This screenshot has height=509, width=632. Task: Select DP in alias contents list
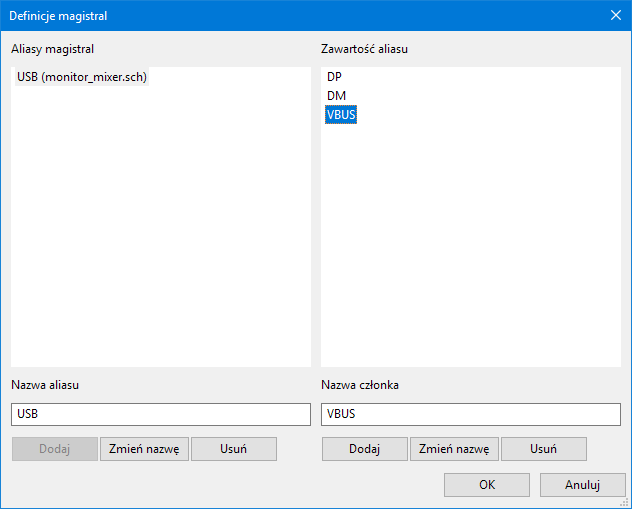pos(334,77)
